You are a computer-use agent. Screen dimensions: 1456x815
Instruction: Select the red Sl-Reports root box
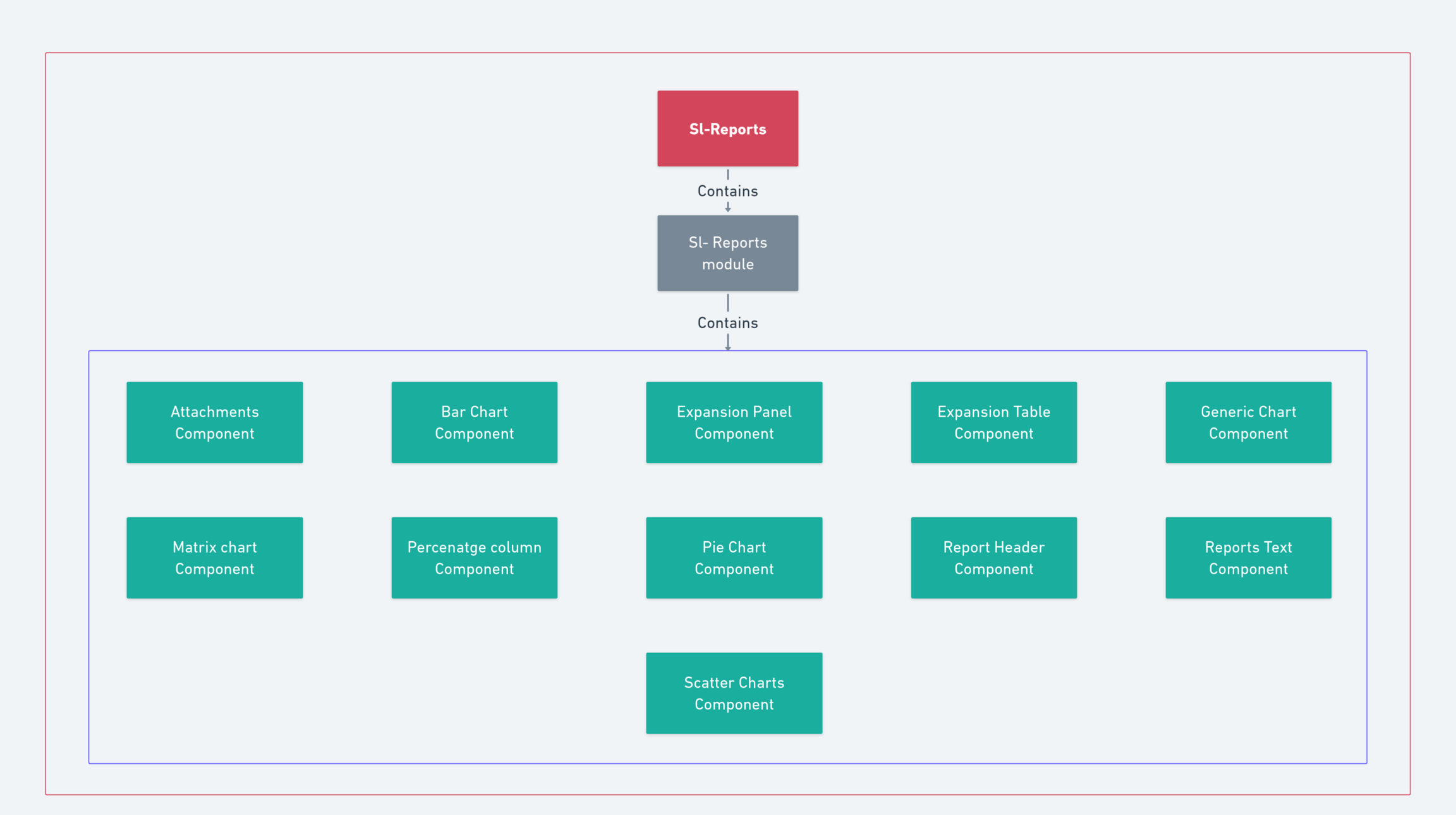727,128
